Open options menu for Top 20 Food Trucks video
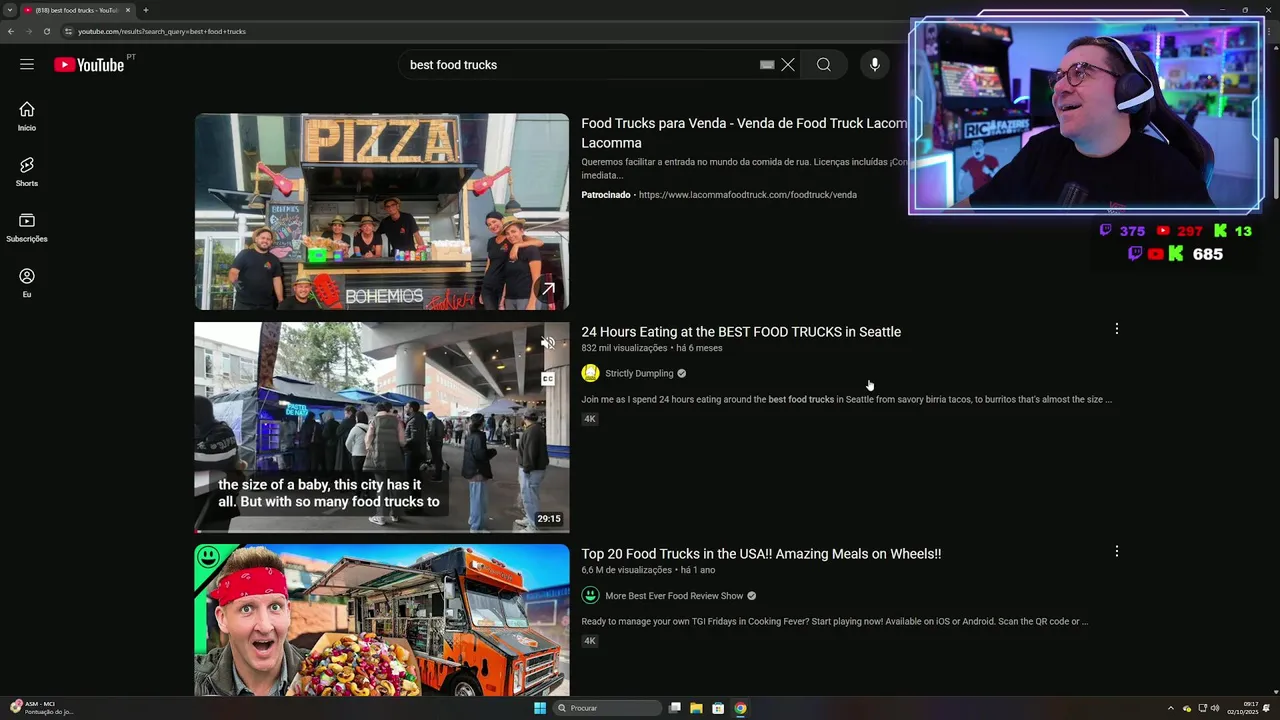Image resolution: width=1280 pixels, height=720 pixels. click(1117, 551)
